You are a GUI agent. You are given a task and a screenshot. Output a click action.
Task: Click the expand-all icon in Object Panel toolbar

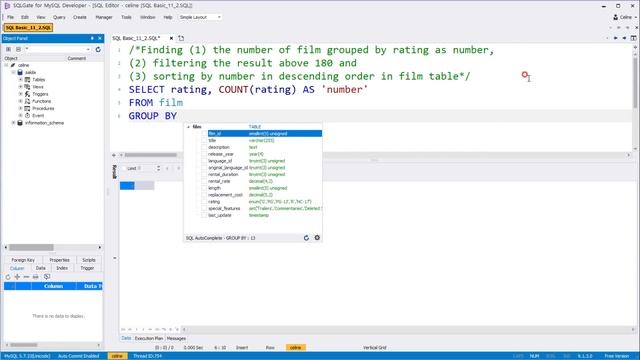(8, 49)
